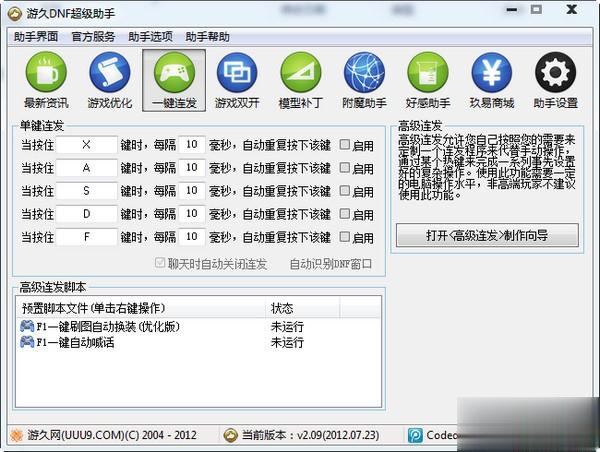
Task: Close the 游久DNF超级助手 window
Action: coord(572,9)
